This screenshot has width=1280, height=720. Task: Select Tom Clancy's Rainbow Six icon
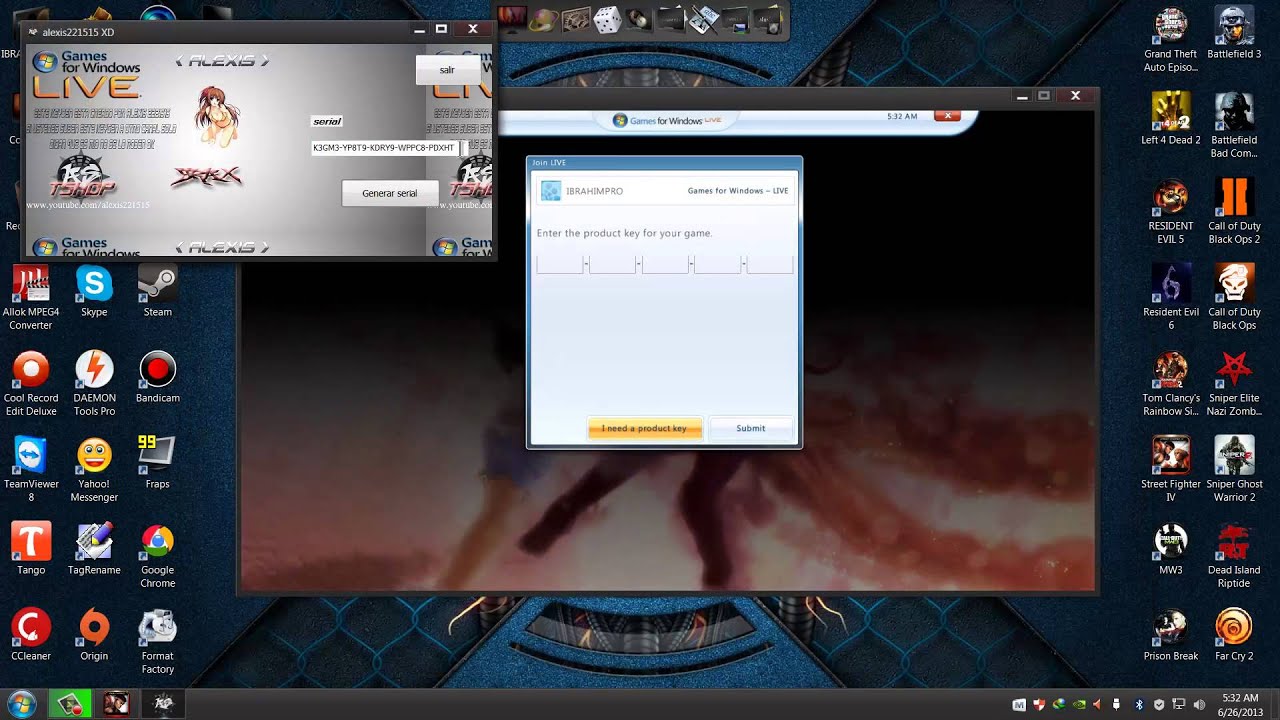[x=1171, y=370]
